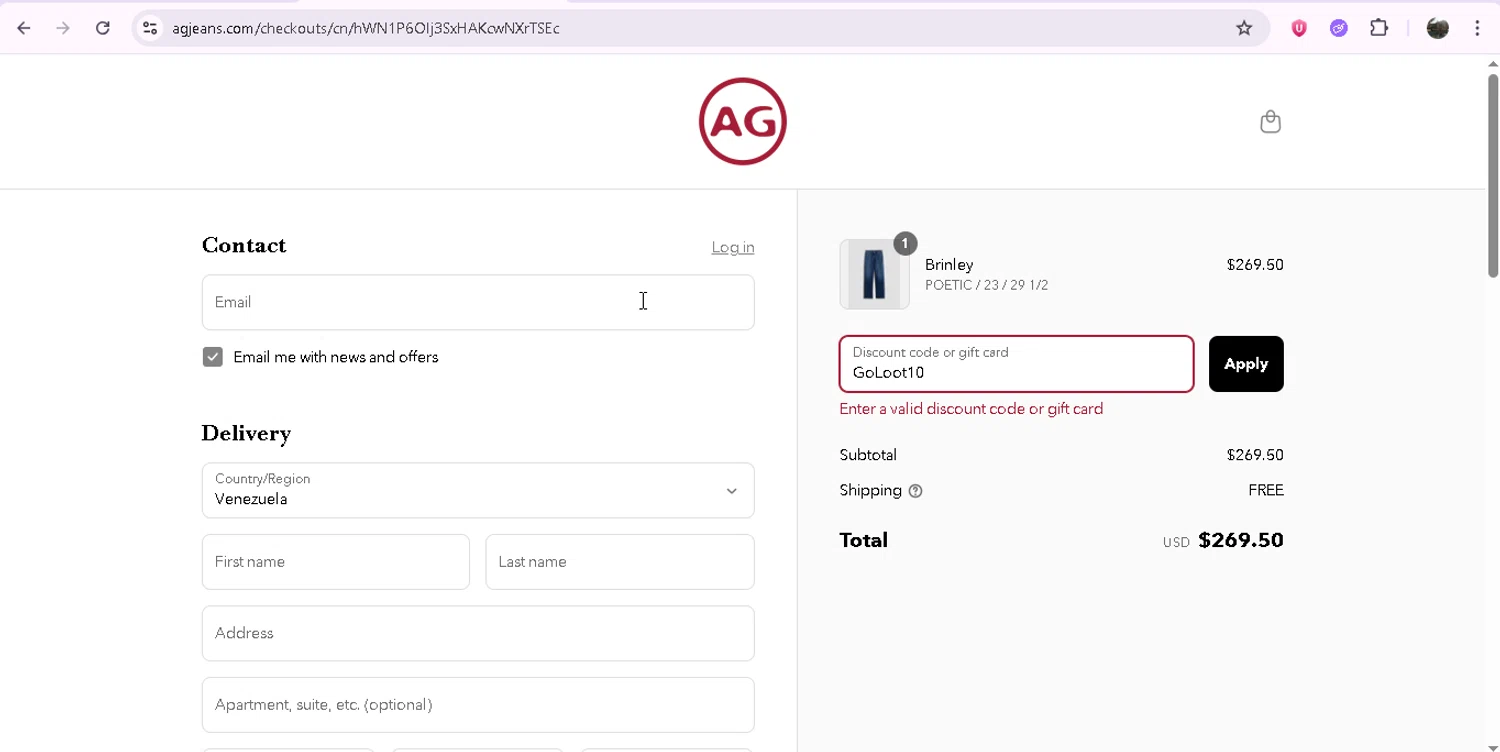Click the page vertical scrollbar thumb

tap(1493, 175)
